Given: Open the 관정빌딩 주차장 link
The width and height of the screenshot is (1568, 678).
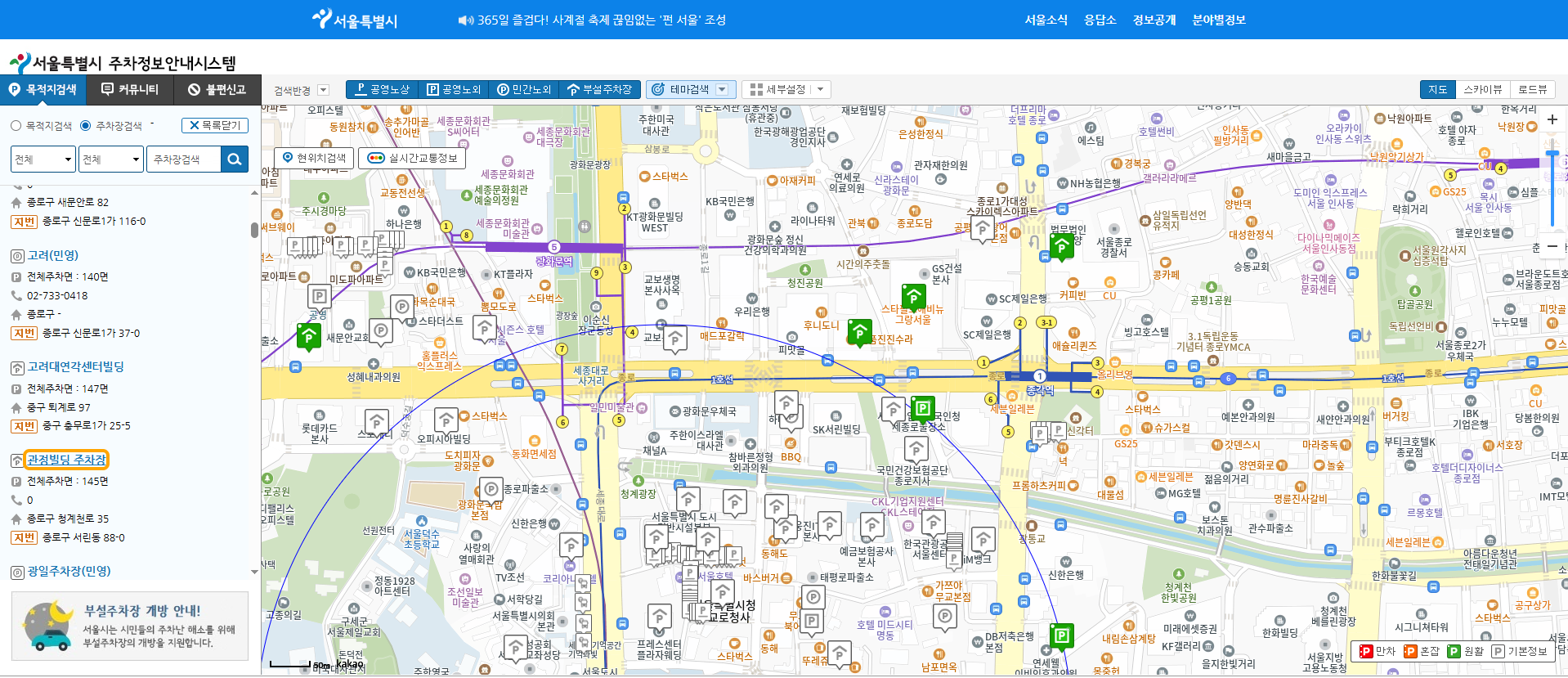Looking at the screenshot, I should click(66, 460).
